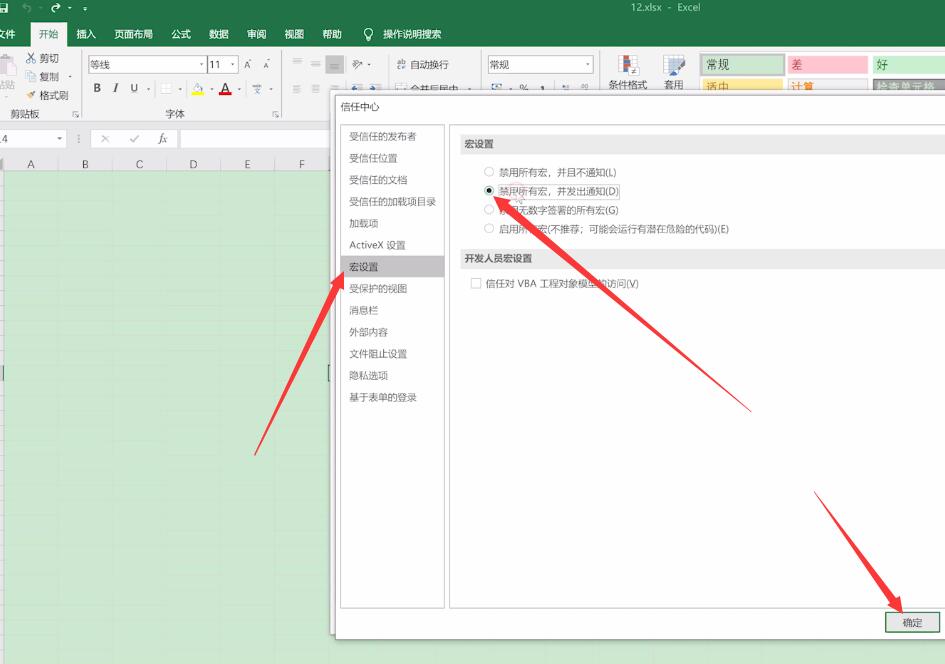Click the Copy (复制) icon

point(31,77)
